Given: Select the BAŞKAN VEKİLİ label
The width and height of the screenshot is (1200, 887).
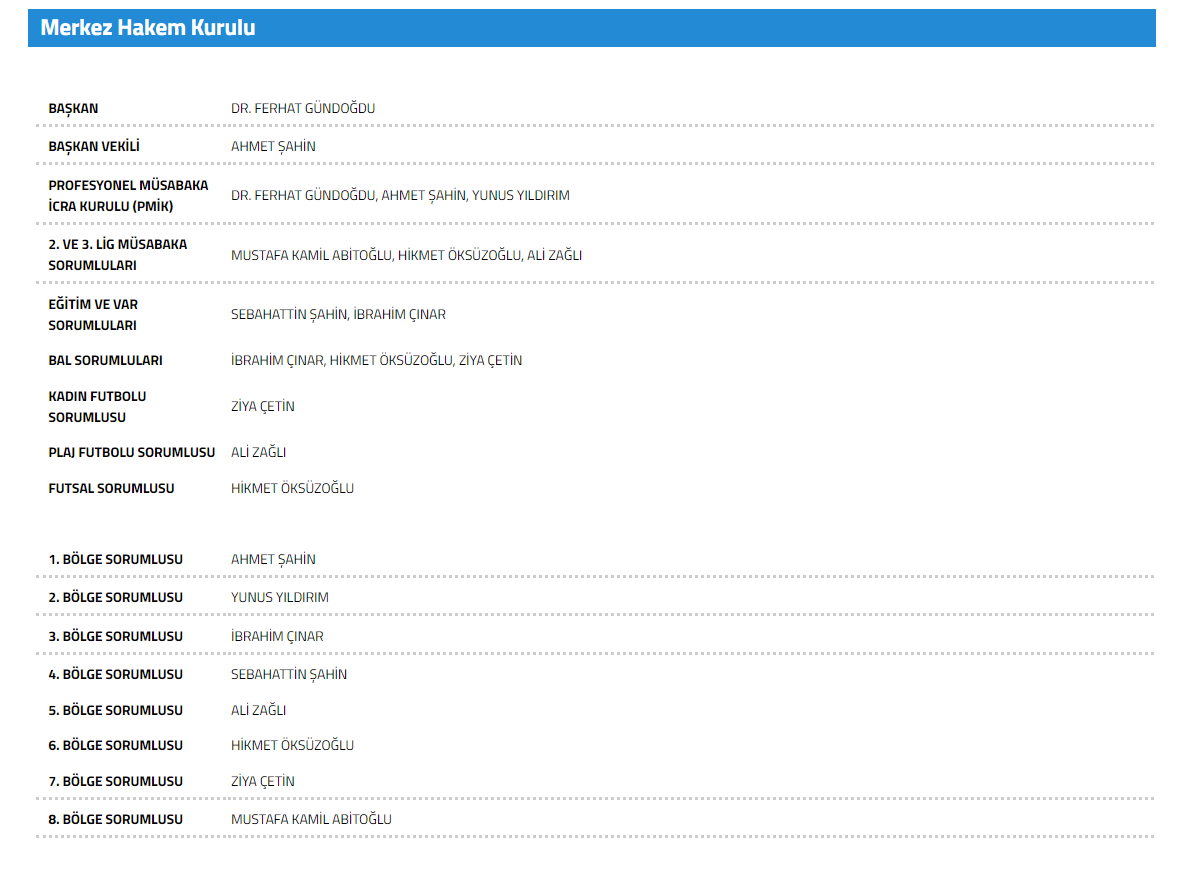Looking at the screenshot, I should pos(94,146).
